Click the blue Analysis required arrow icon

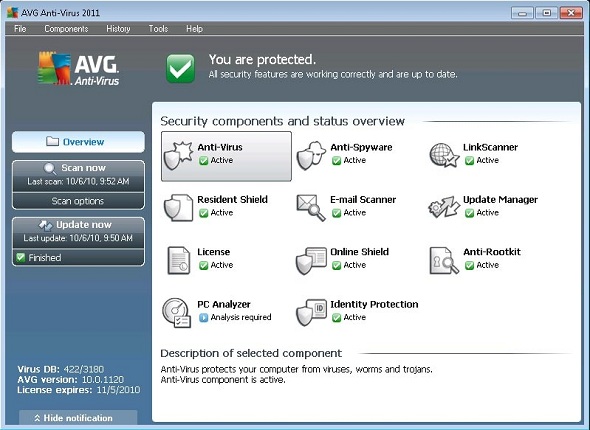tap(204, 318)
